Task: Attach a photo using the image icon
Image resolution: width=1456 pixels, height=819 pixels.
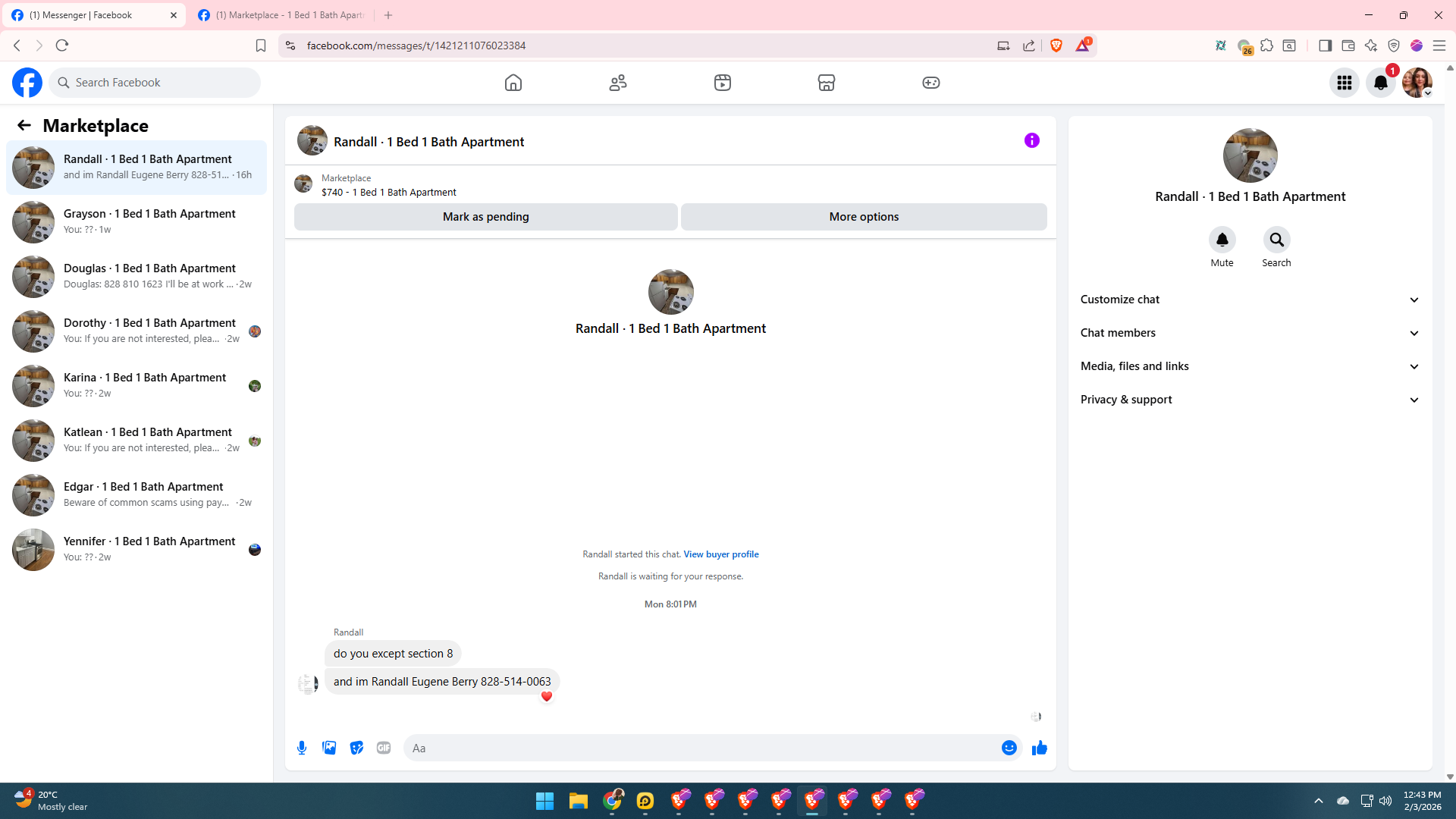Action: [329, 748]
